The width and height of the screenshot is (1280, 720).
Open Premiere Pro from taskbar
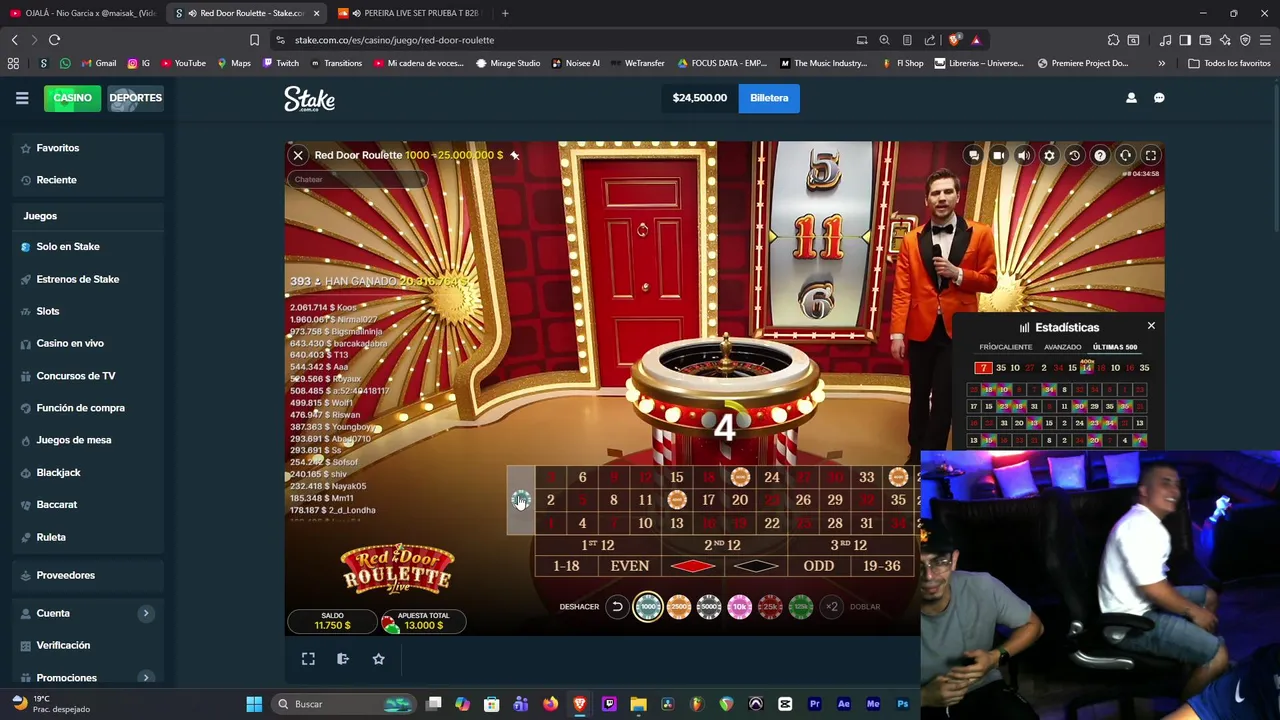[x=814, y=704]
